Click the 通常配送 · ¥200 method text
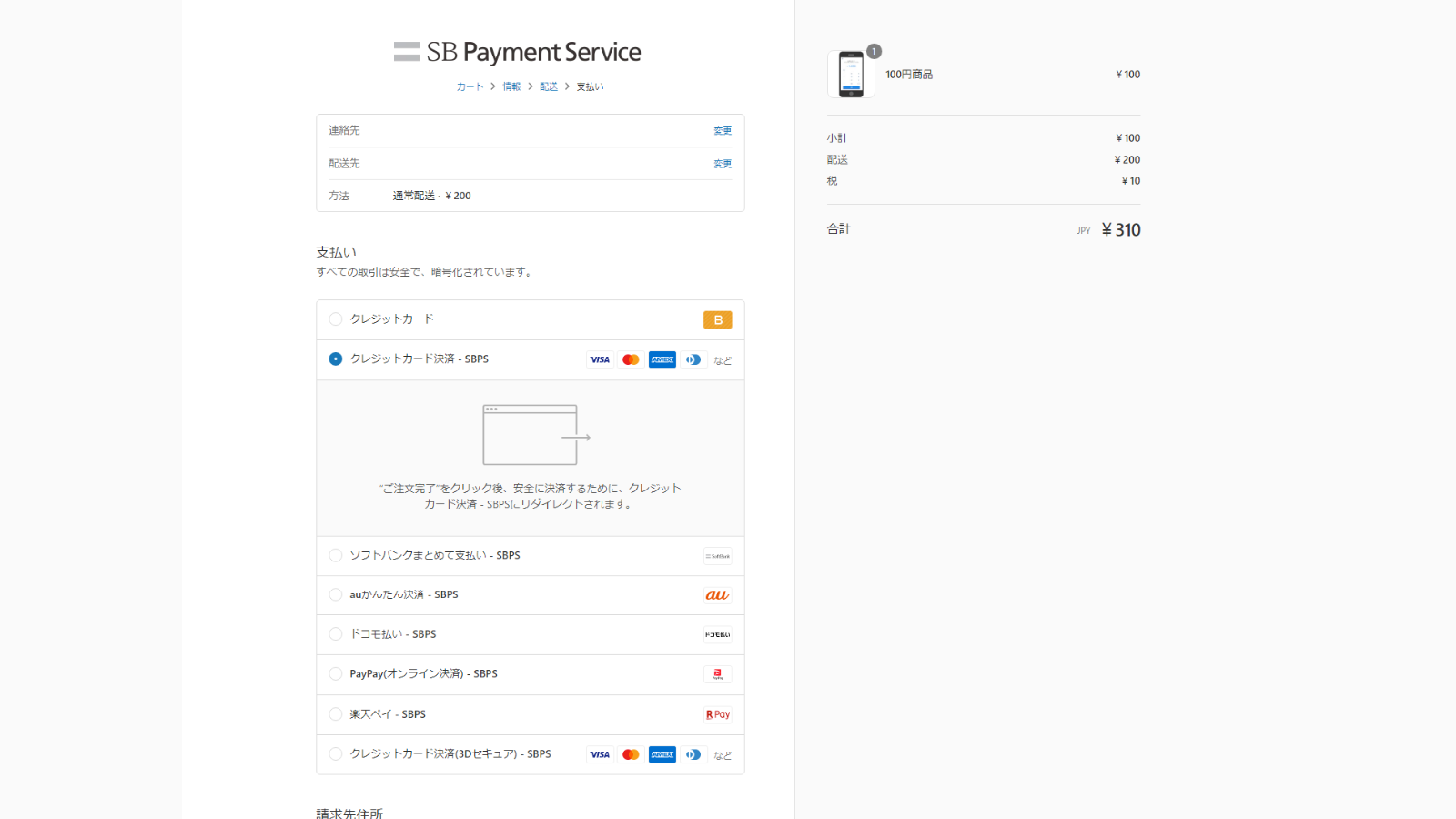Image resolution: width=1456 pixels, height=819 pixels. [431, 196]
